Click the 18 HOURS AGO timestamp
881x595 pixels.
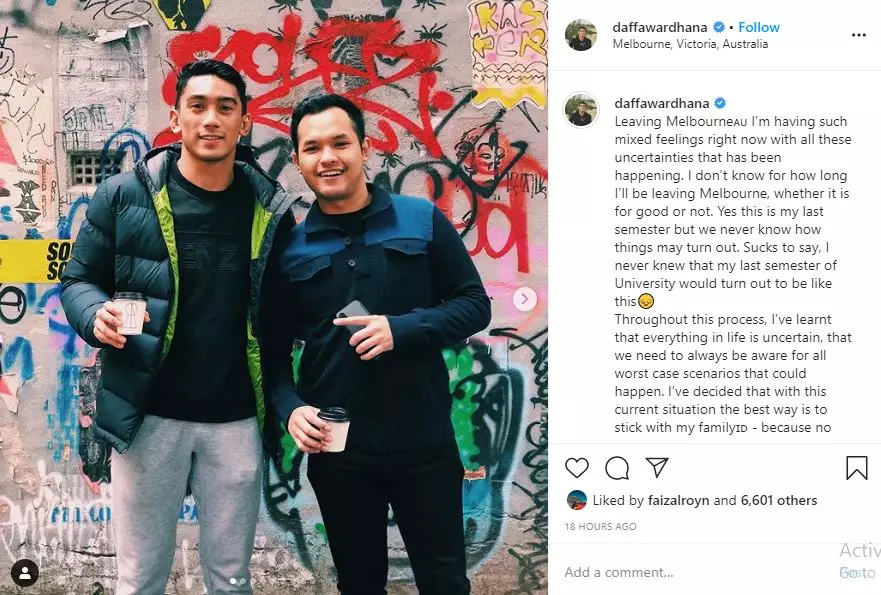click(600, 526)
